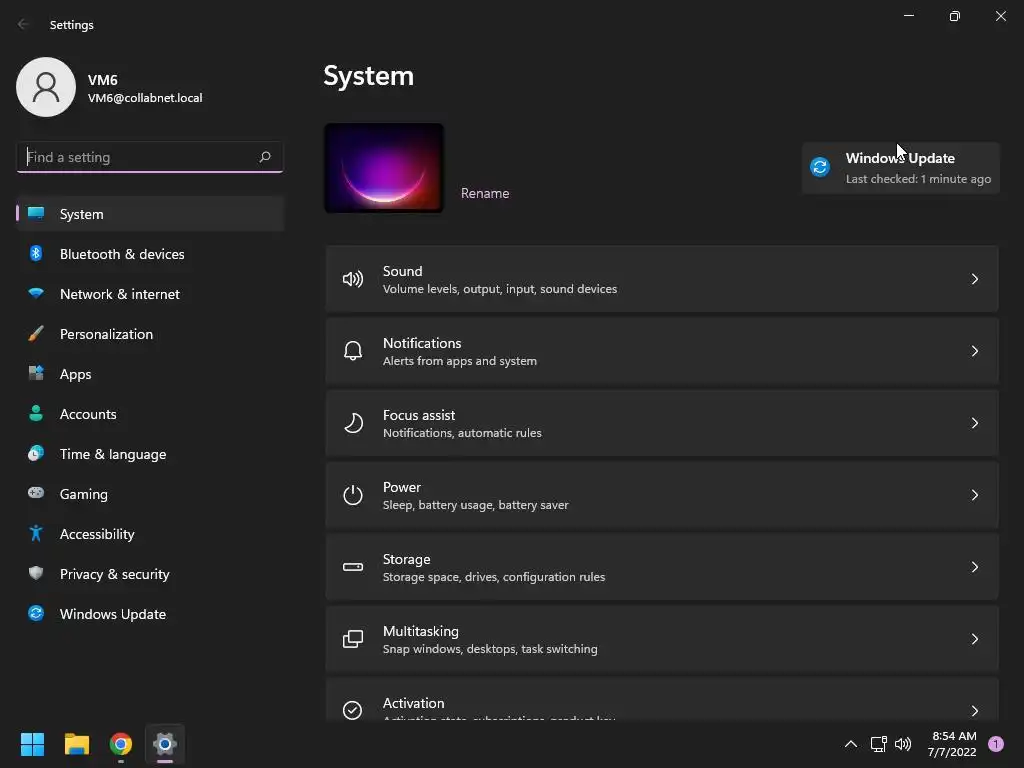Open Accounts settings

coord(150,413)
